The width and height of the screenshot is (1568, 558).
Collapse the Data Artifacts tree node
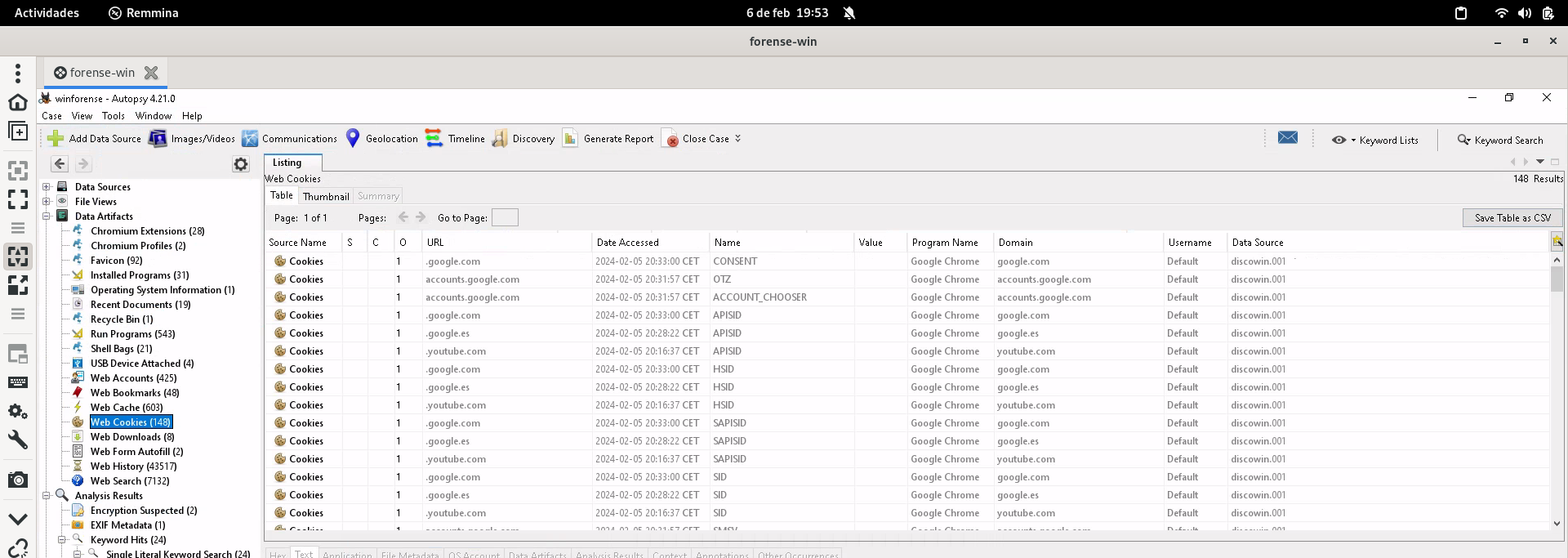47,217
